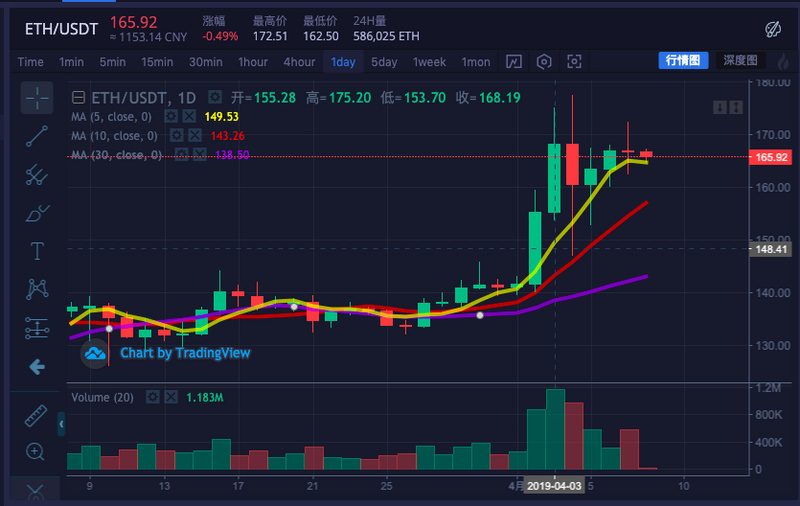Click the MA 10 value 143.26

pyautogui.click(x=228, y=136)
